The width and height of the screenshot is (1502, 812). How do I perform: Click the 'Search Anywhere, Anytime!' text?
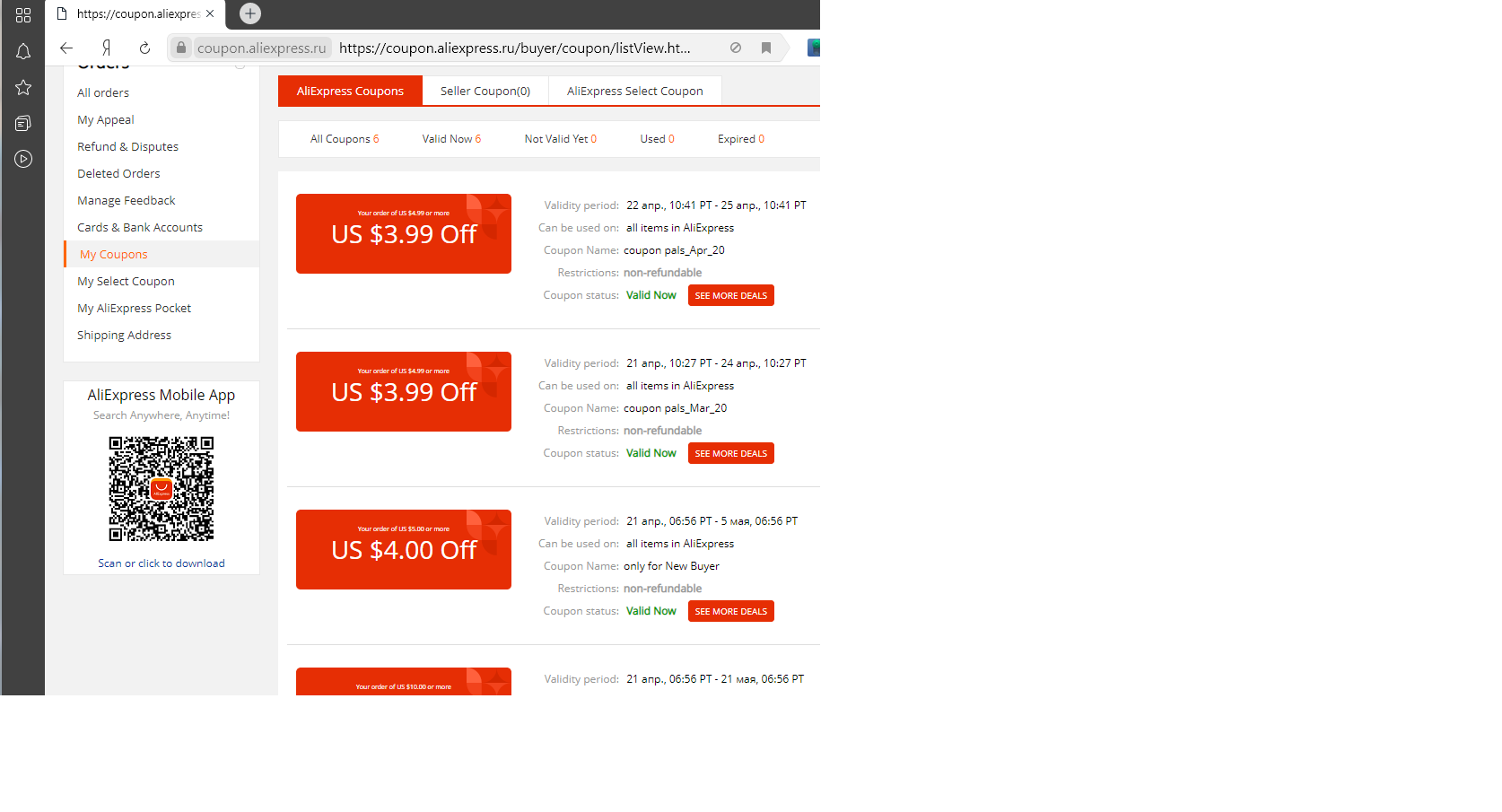[162, 415]
